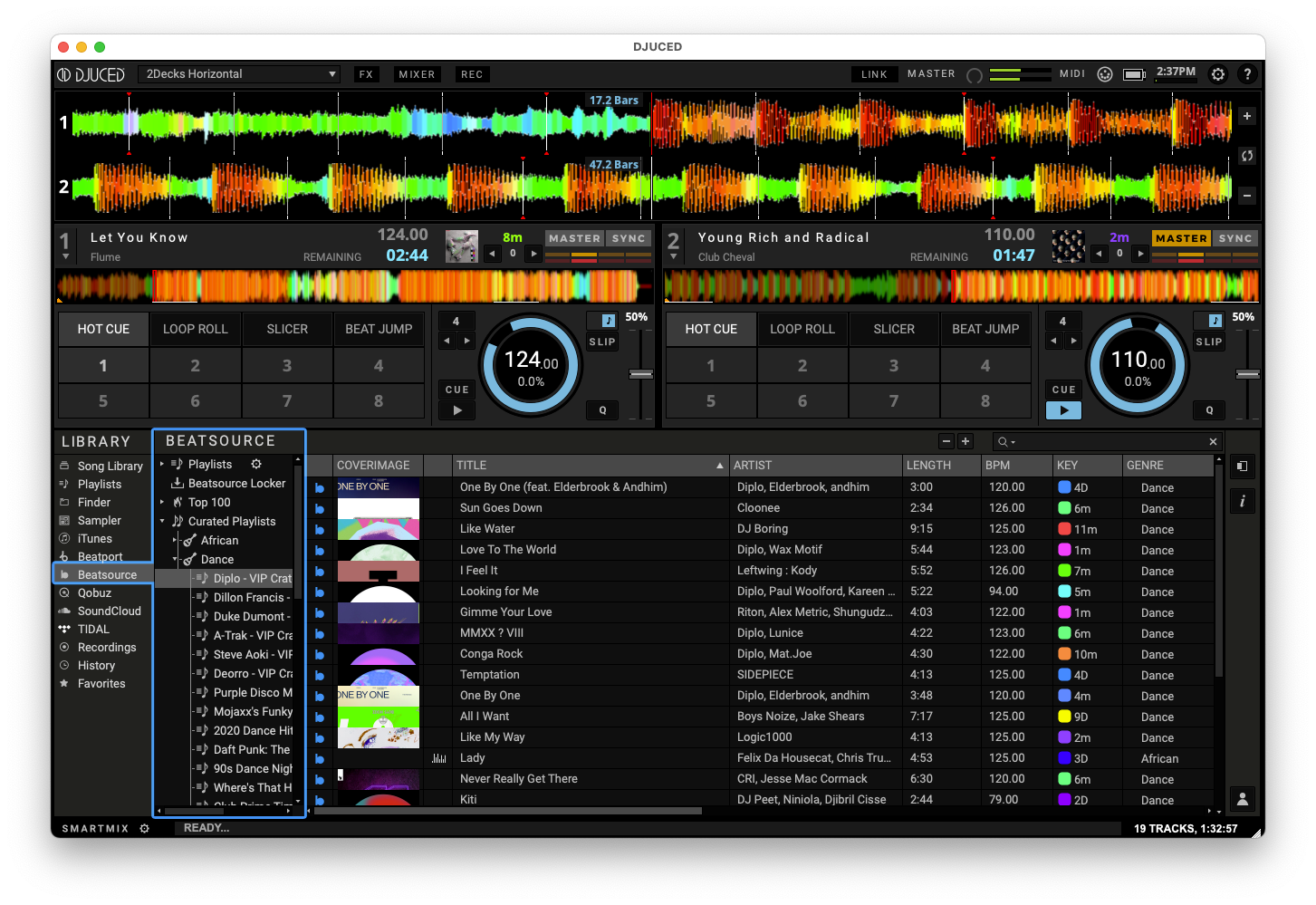Viewport: 1316px width, 905px height.
Task: Enable LINK in the top toolbar
Action: coord(873,73)
